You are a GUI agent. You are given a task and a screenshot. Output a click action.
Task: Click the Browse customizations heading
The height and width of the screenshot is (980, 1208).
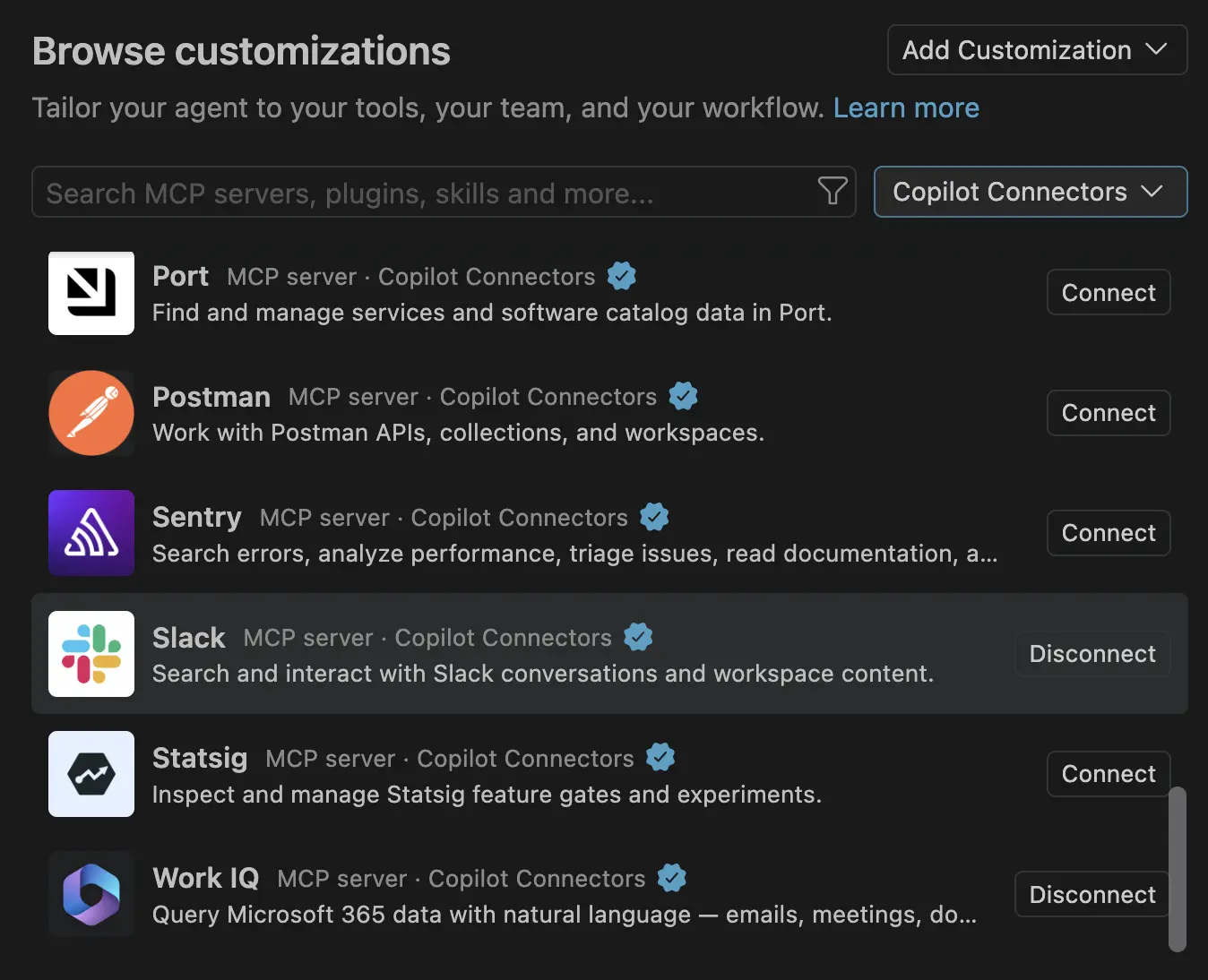[x=241, y=51]
